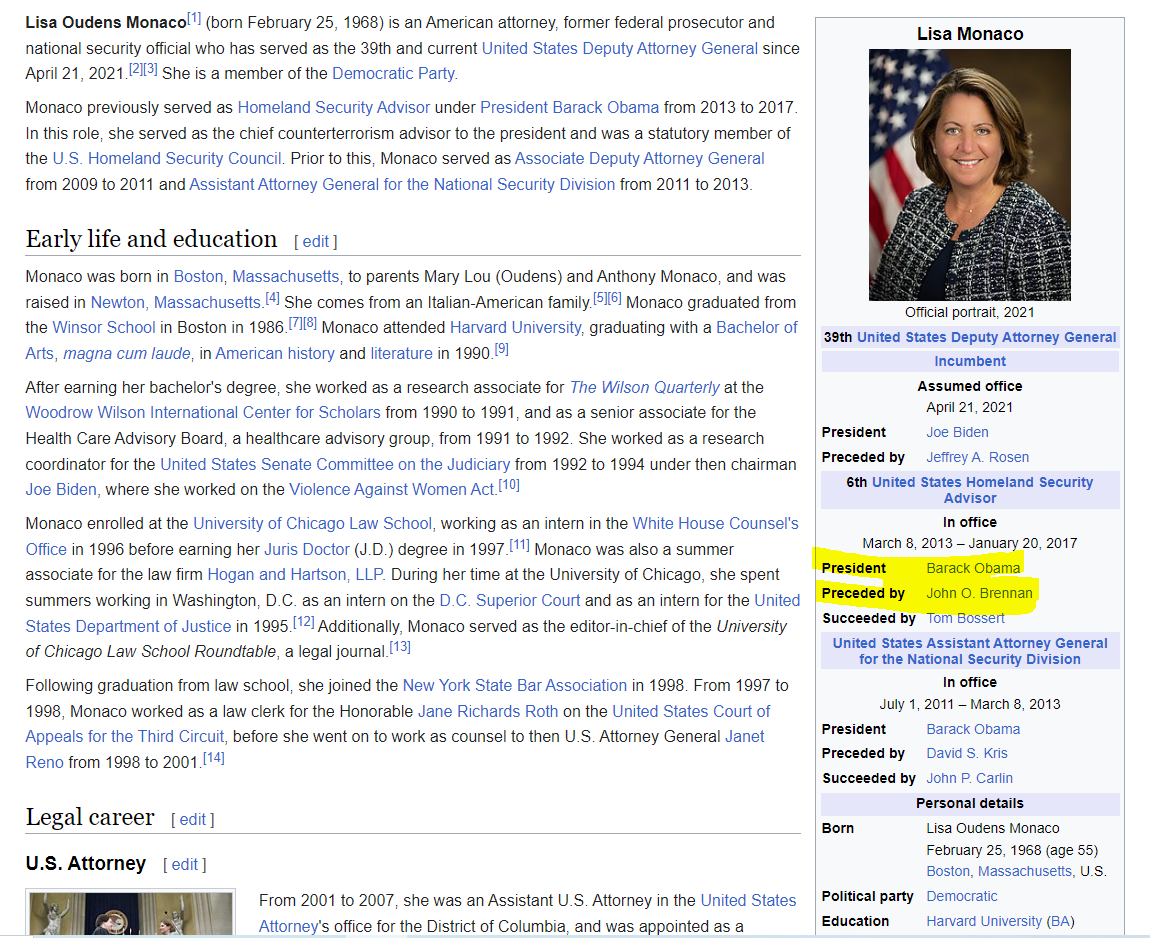Open Tom Bossert from the infobox

(x=966, y=618)
